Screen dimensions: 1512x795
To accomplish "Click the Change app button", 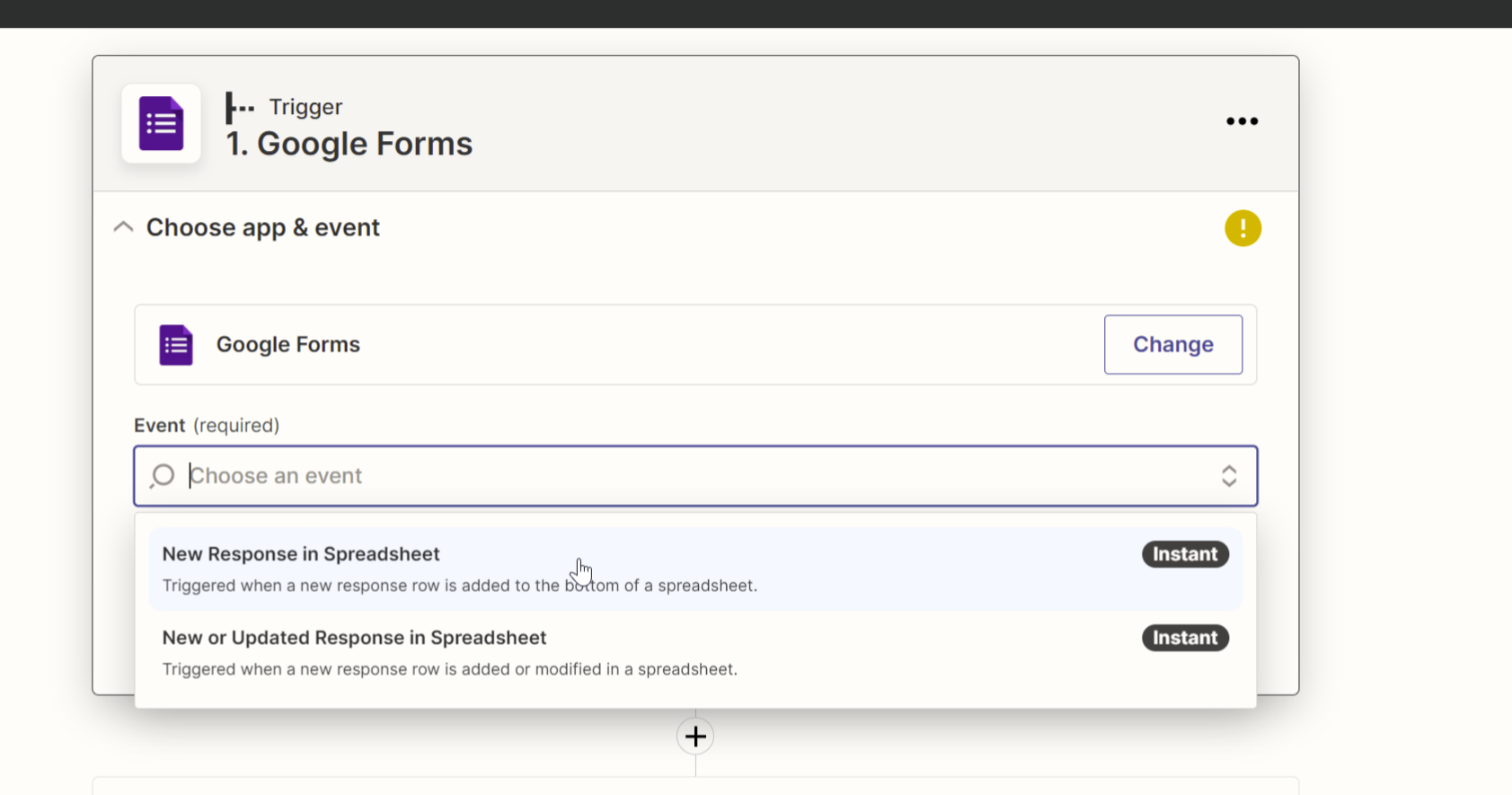I will click(x=1172, y=344).
